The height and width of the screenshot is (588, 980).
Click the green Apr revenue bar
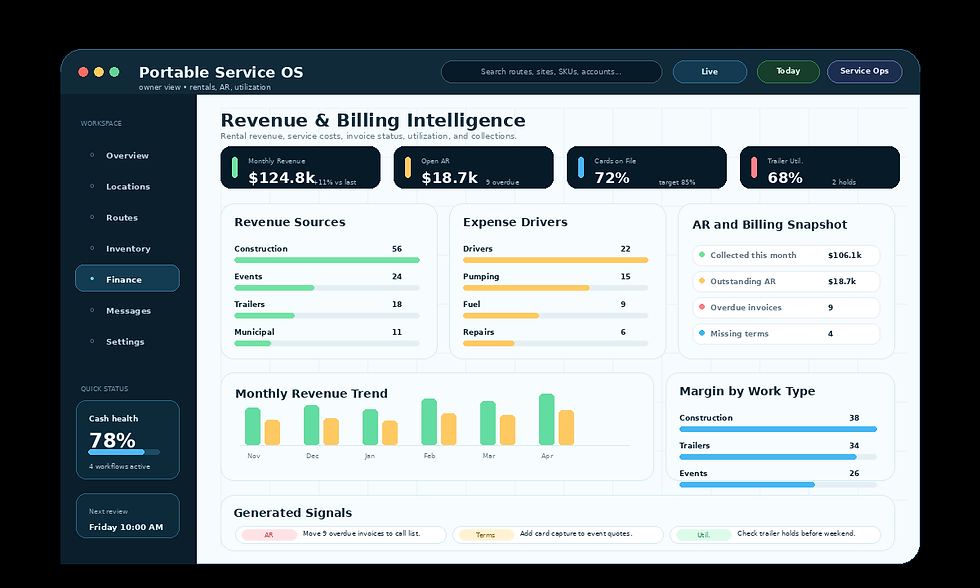[x=547, y=419]
